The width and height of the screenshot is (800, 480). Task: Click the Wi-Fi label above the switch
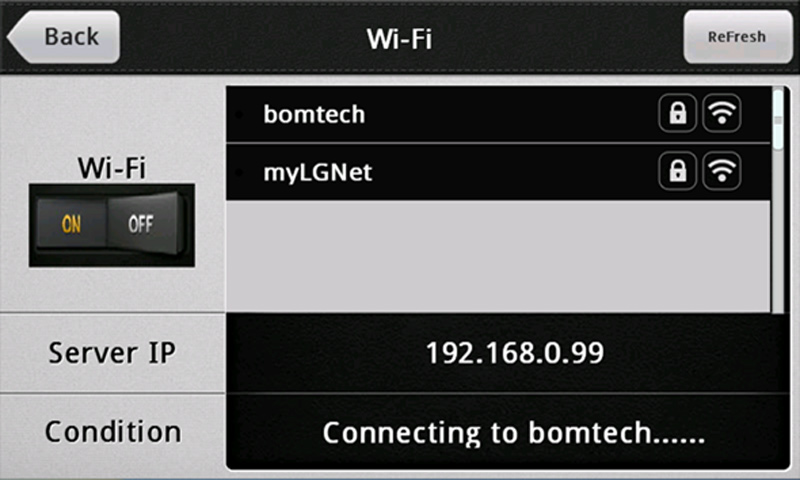click(112, 168)
